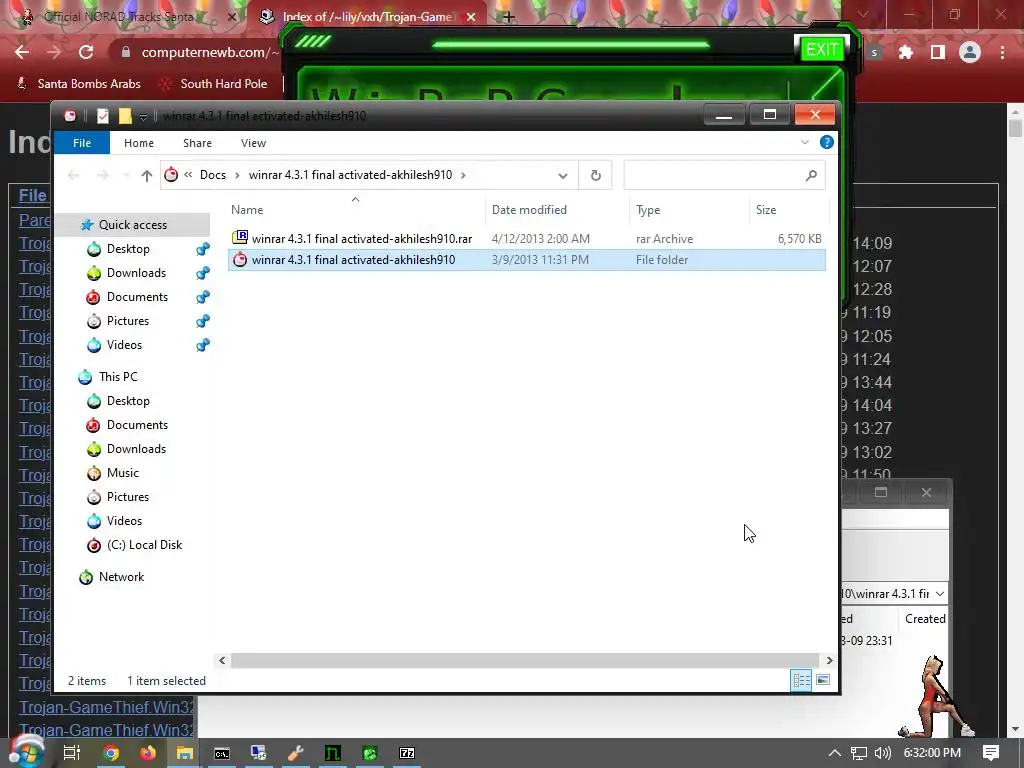
Task: Open the winrar .rar archive file icon
Action: 240,238
